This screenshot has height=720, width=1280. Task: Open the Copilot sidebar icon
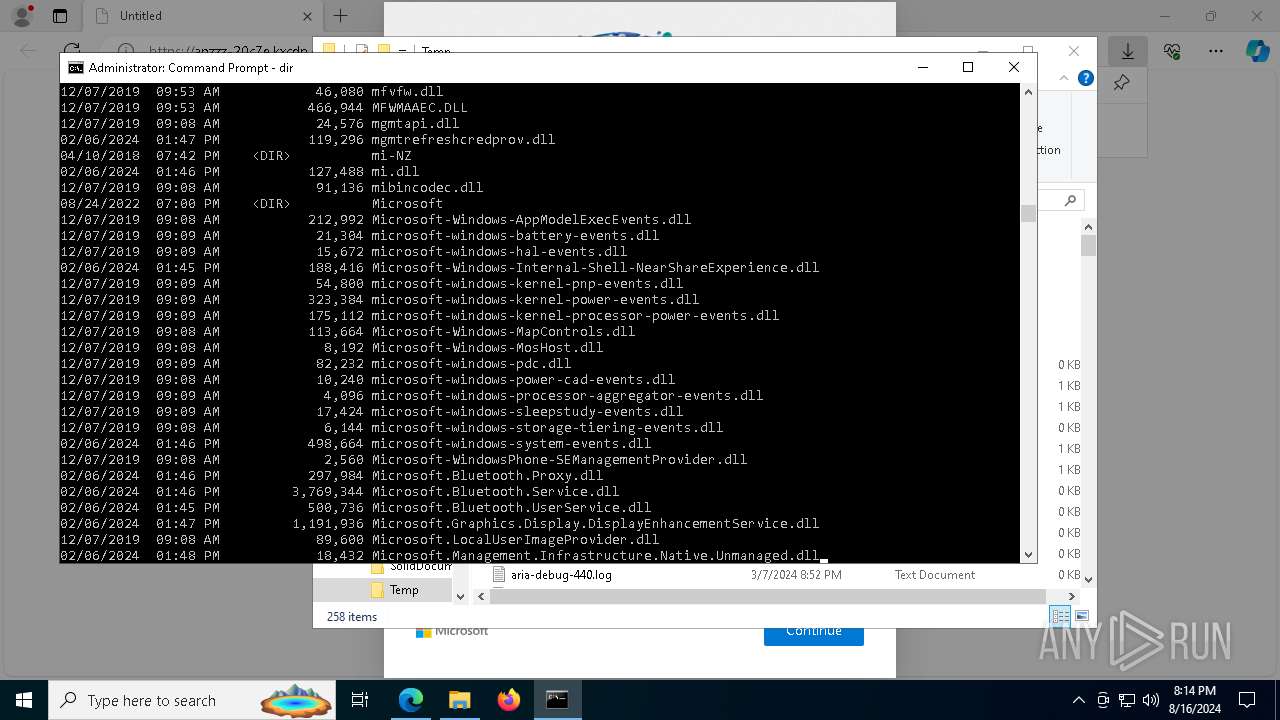[1257, 51]
